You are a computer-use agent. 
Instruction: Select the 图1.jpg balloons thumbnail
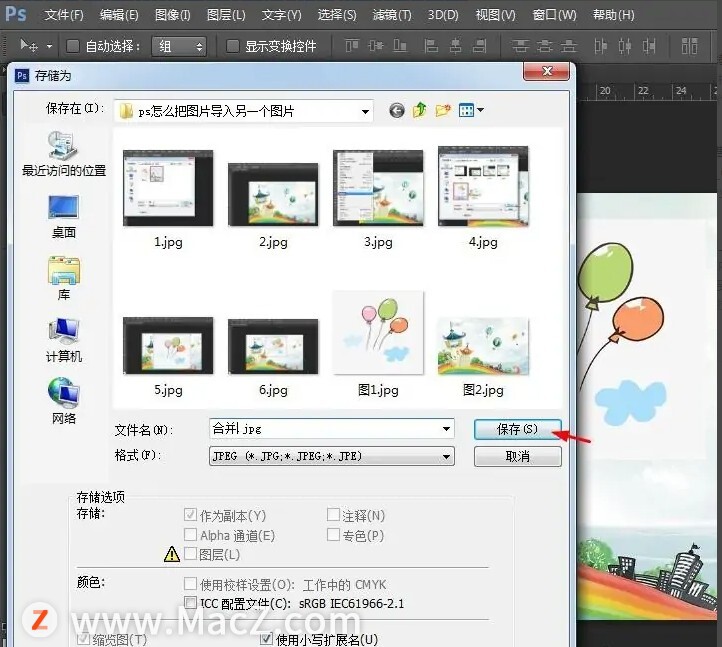378,332
